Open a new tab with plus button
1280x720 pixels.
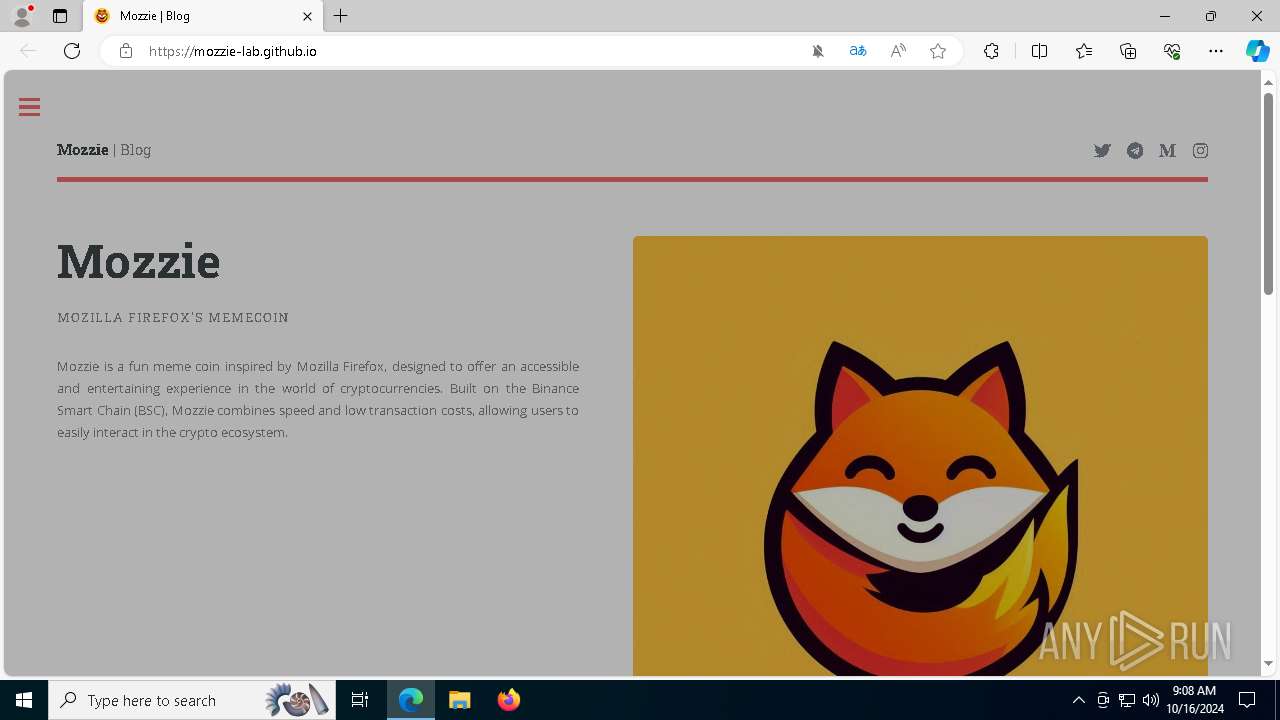coord(341,16)
